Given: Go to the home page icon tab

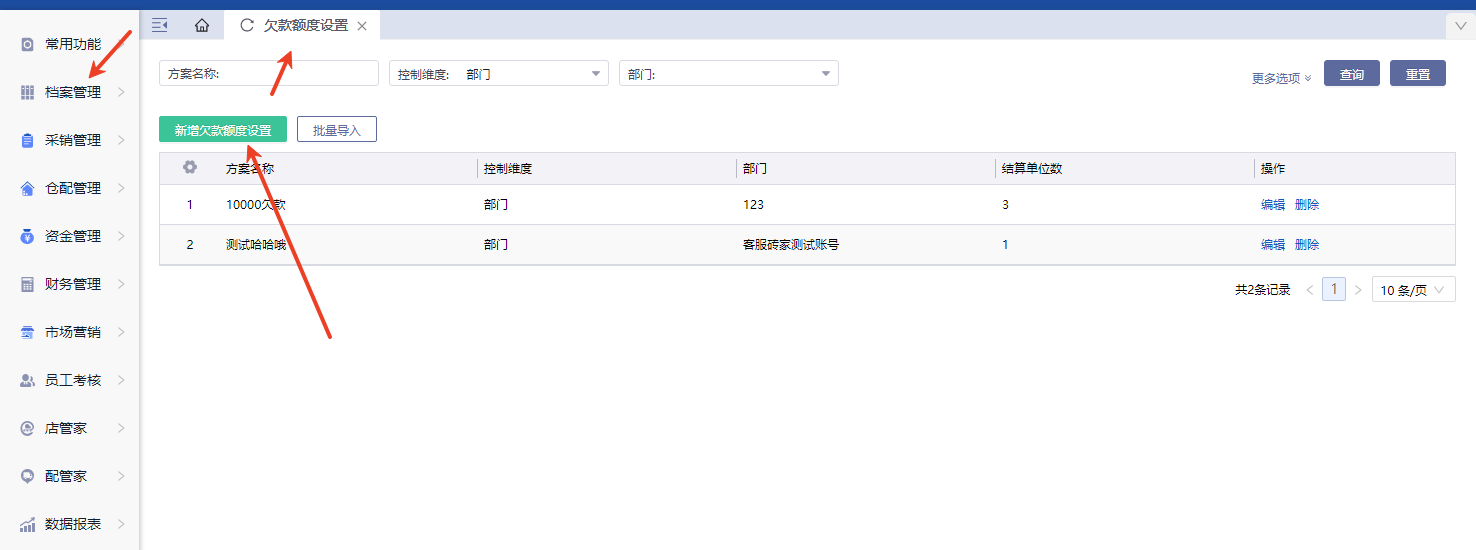Looking at the screenshot, I should (202, 25).
